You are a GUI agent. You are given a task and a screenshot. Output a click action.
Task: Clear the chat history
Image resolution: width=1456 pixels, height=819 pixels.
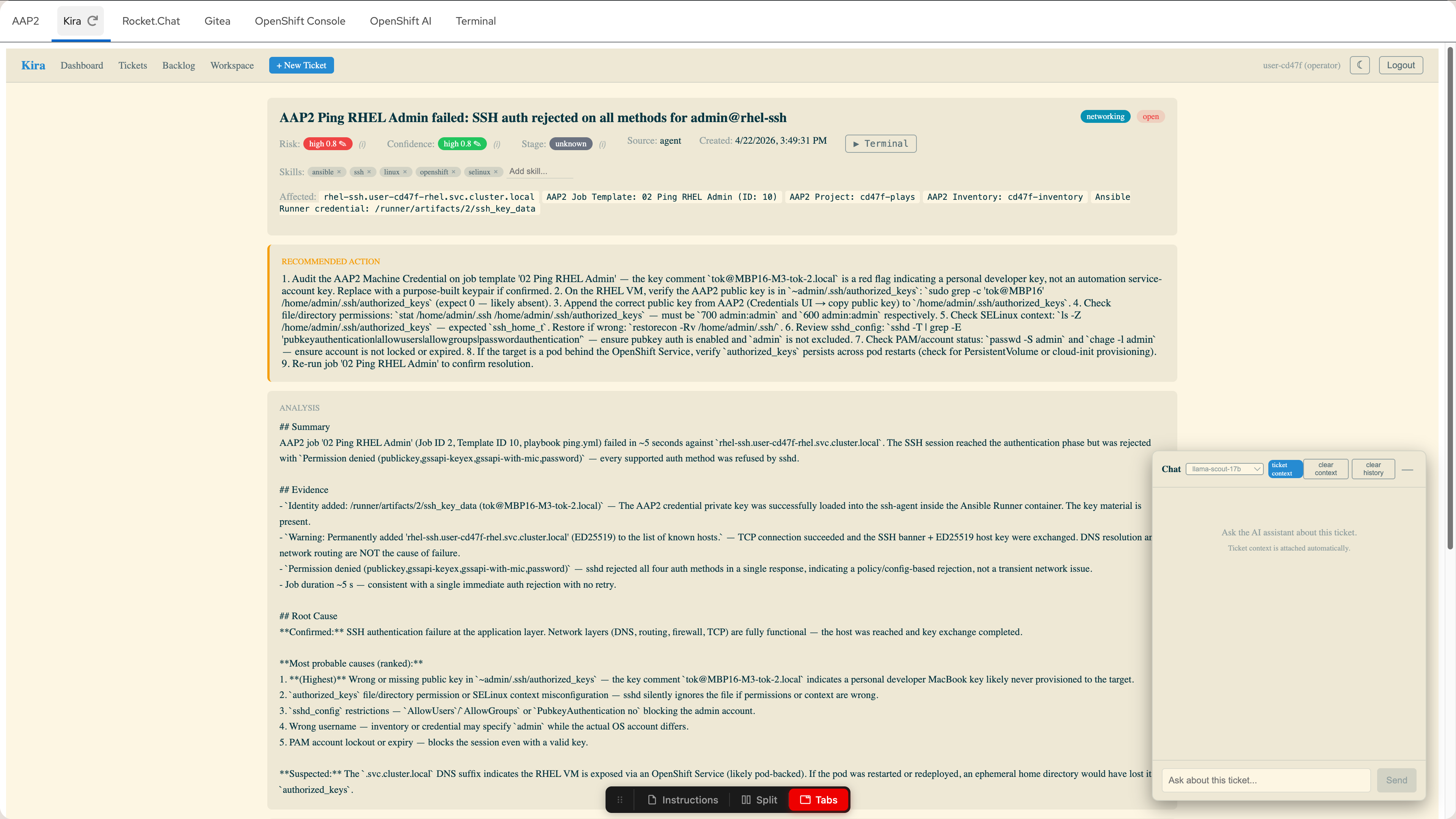point(1373,469)
